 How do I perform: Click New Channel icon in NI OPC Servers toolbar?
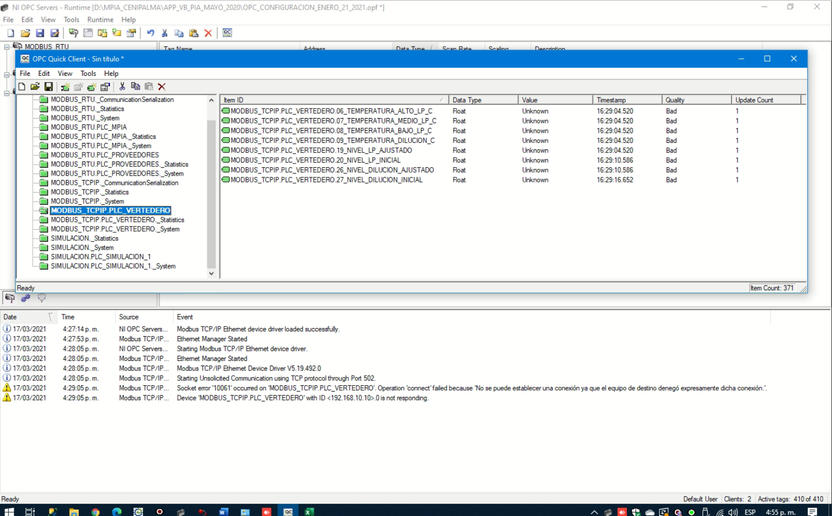73,33
